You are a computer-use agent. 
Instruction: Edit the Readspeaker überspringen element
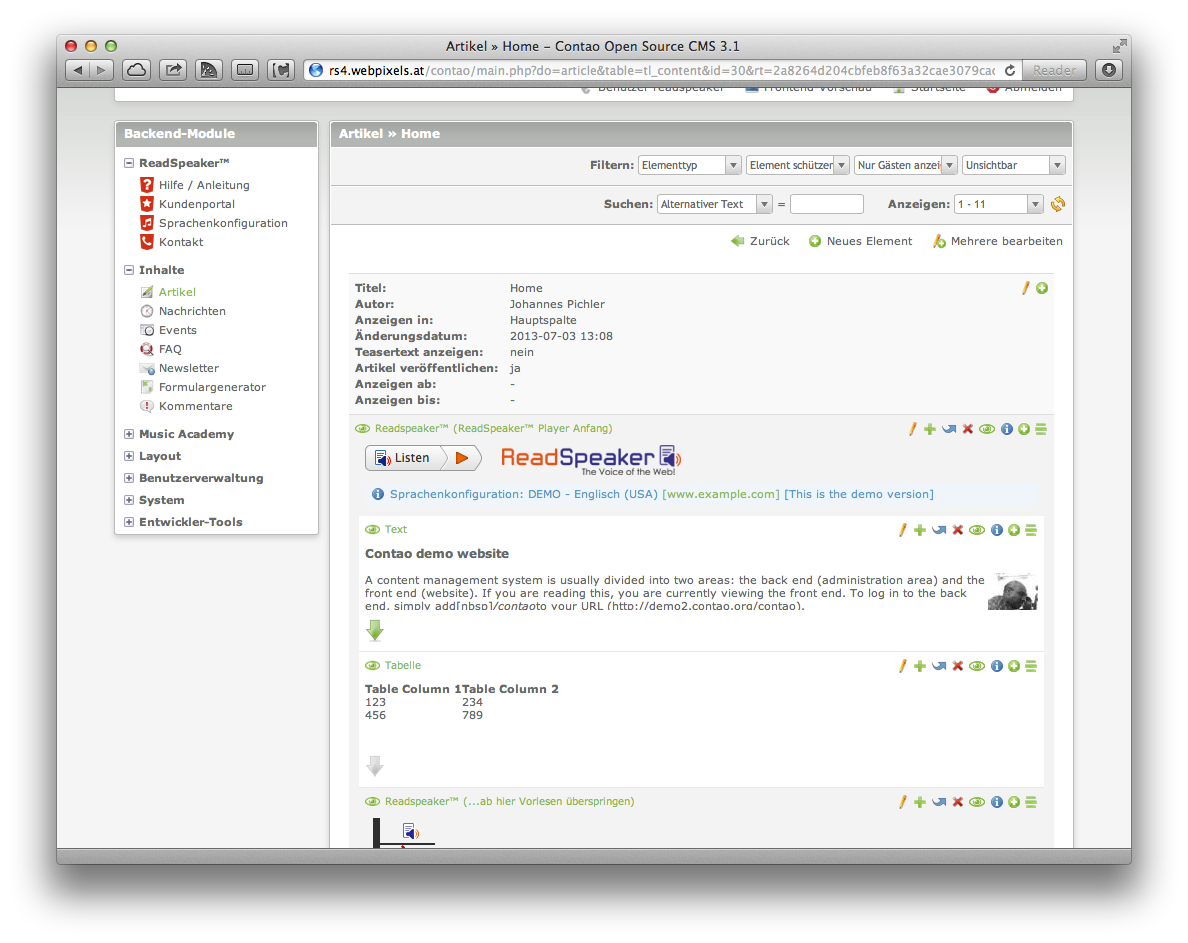902,802
